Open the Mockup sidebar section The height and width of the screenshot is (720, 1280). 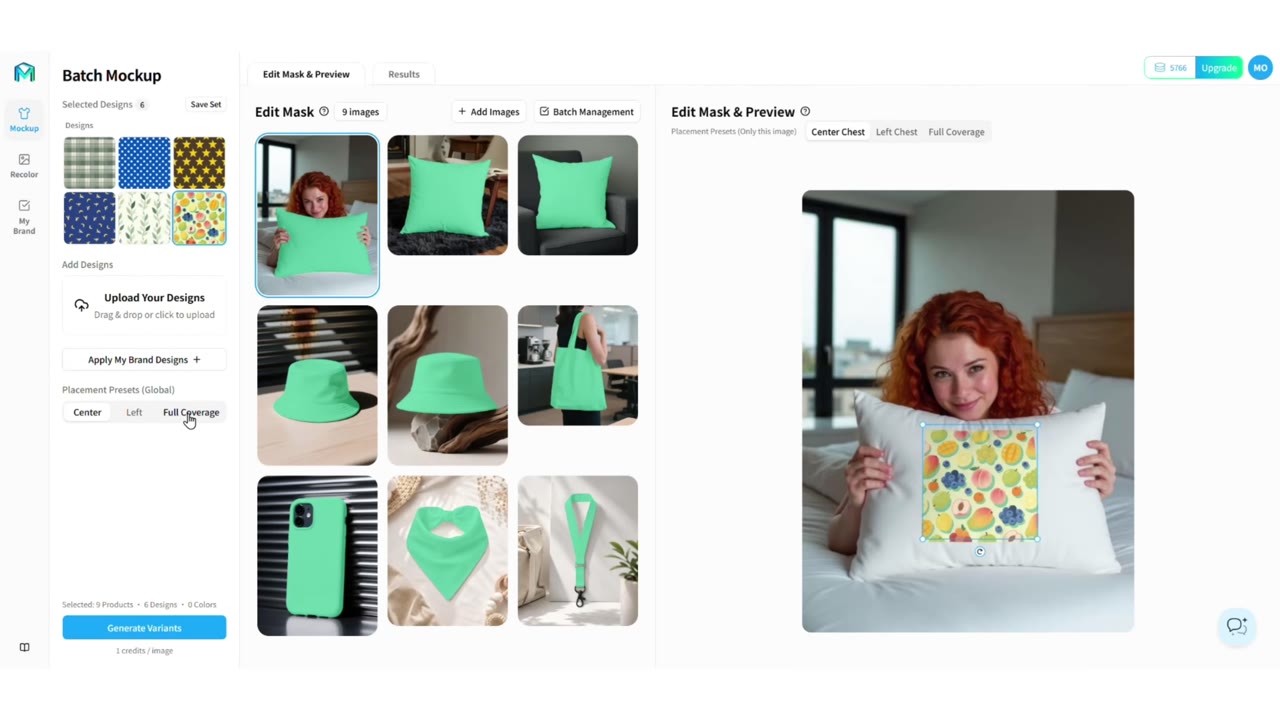[24, 119]
